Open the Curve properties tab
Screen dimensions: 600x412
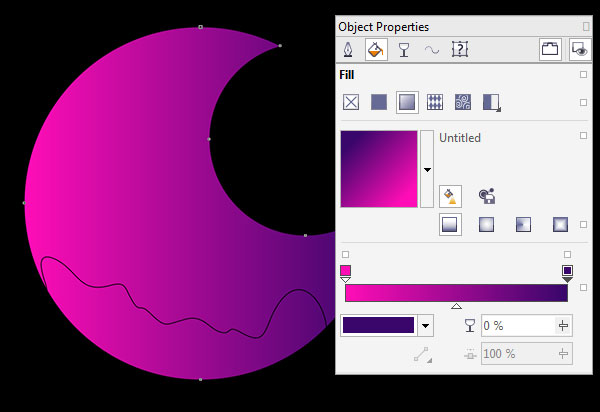432,50
